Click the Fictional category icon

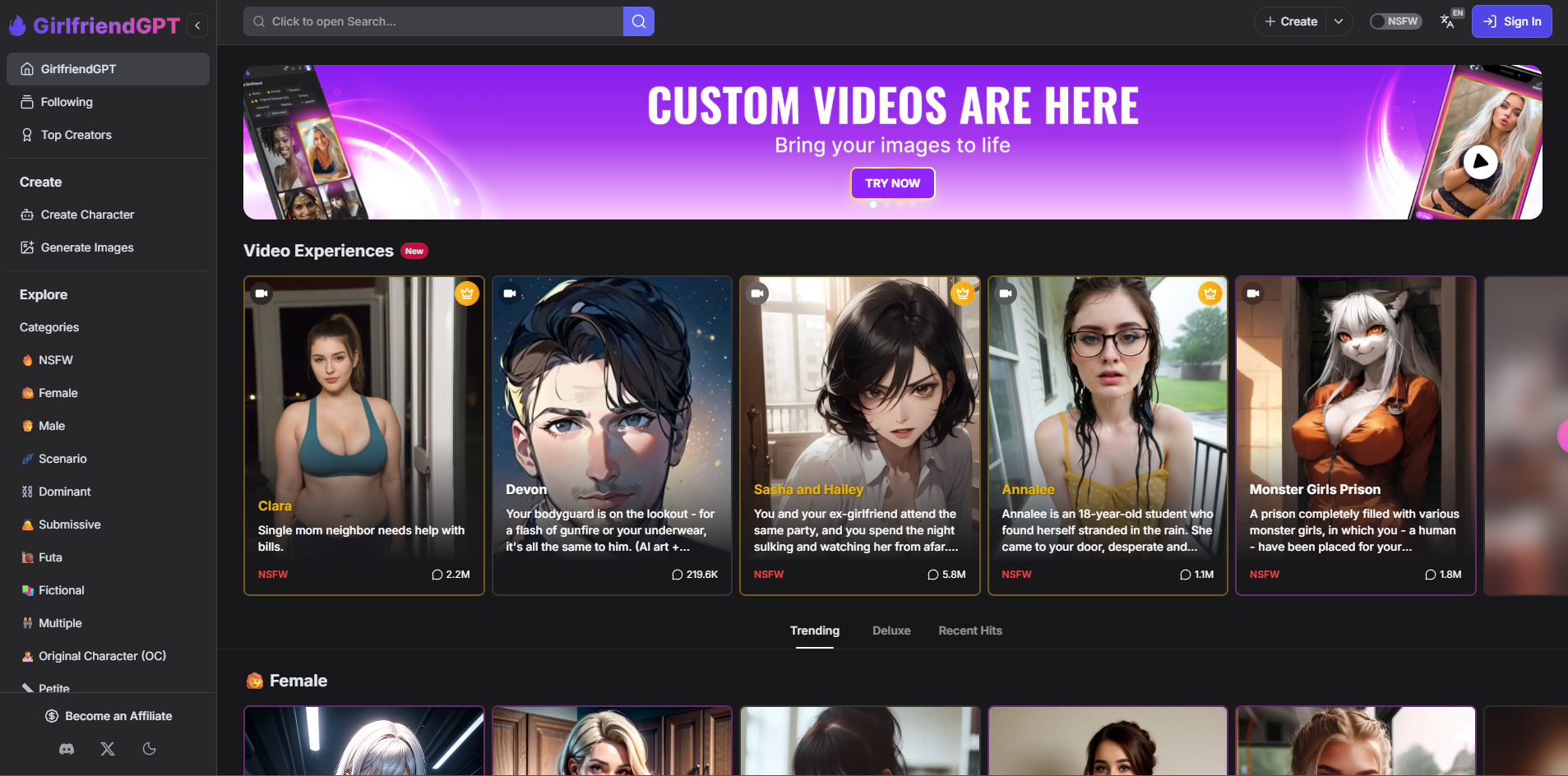point(27,590)
